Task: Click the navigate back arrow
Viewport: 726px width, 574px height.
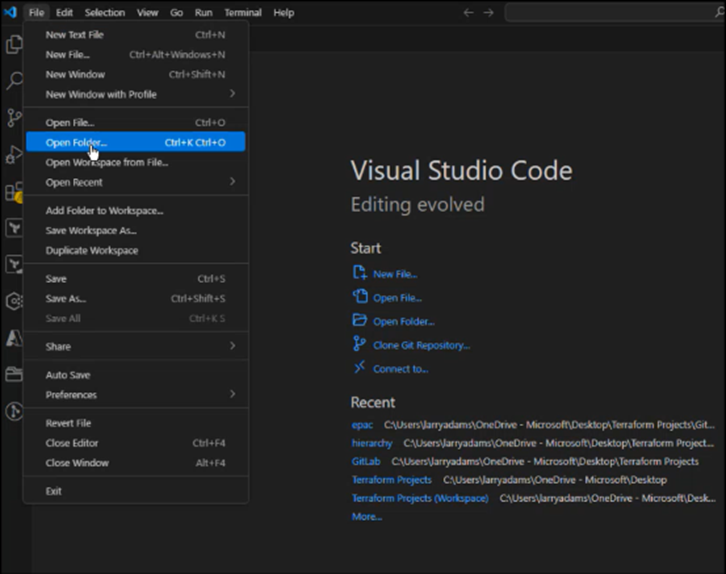Action: [x=469, y=12]
